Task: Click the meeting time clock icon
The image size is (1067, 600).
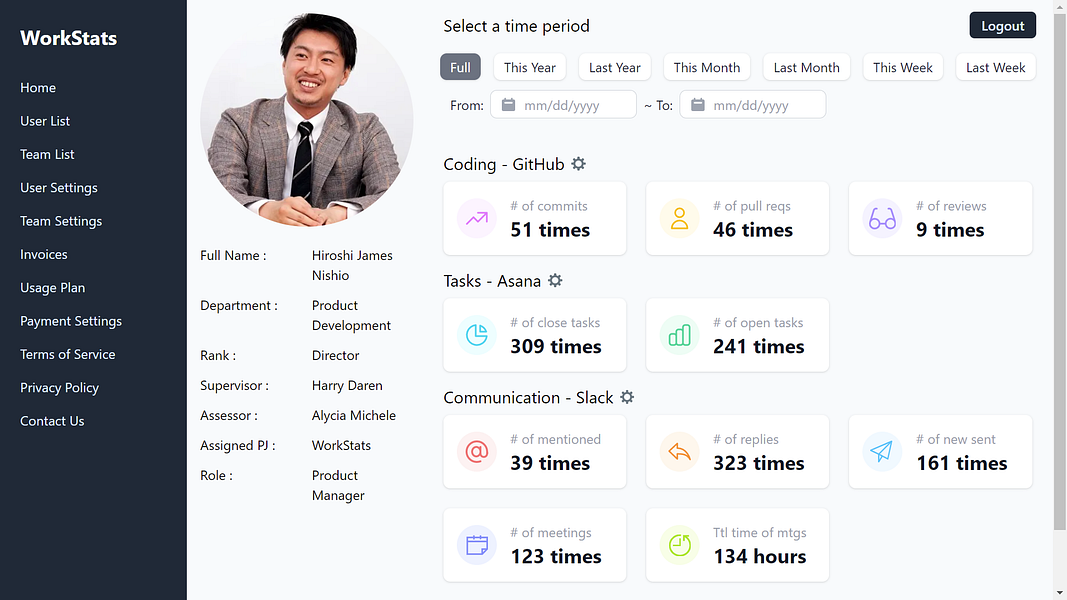Action: pos(679,545)
